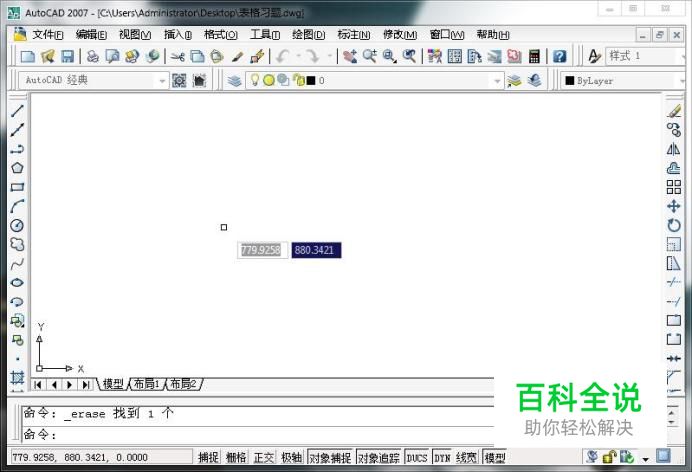Open a drawing file icon
Image resolution: width=692 pixels, height=472 pixels.
pos(48,56)
